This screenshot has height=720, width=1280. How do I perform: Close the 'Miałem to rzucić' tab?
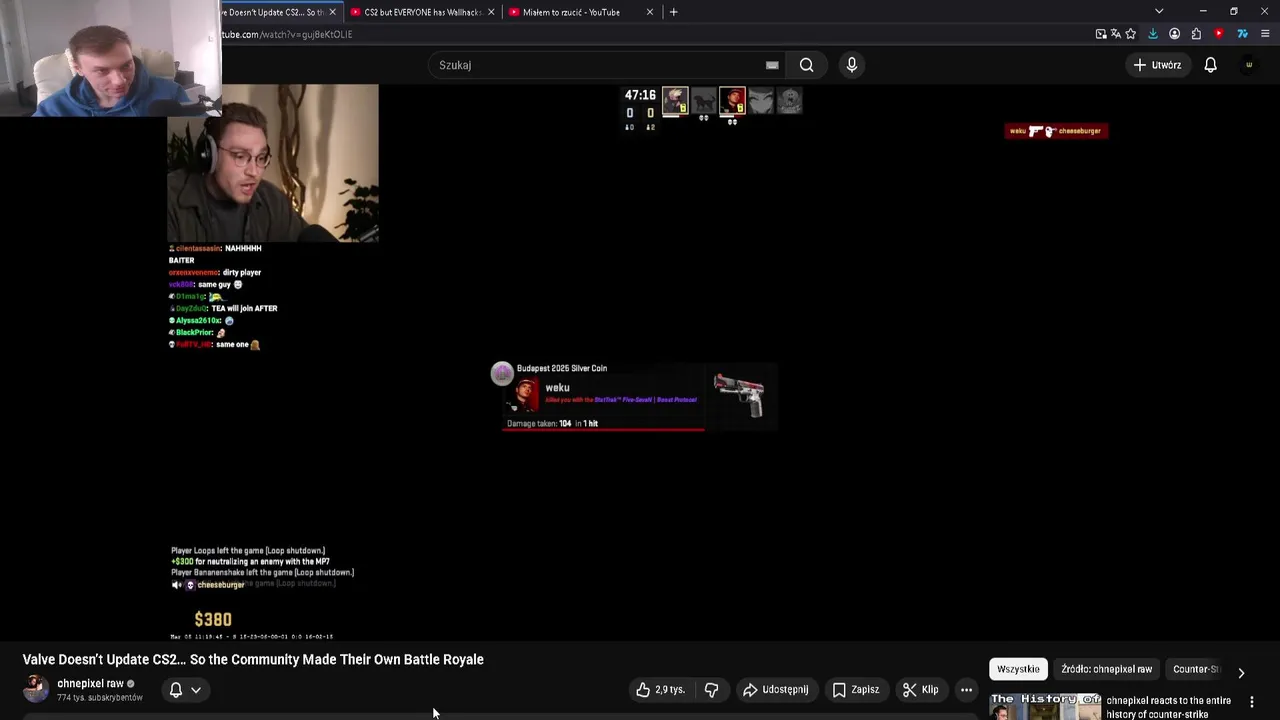(x=650, y=12)
